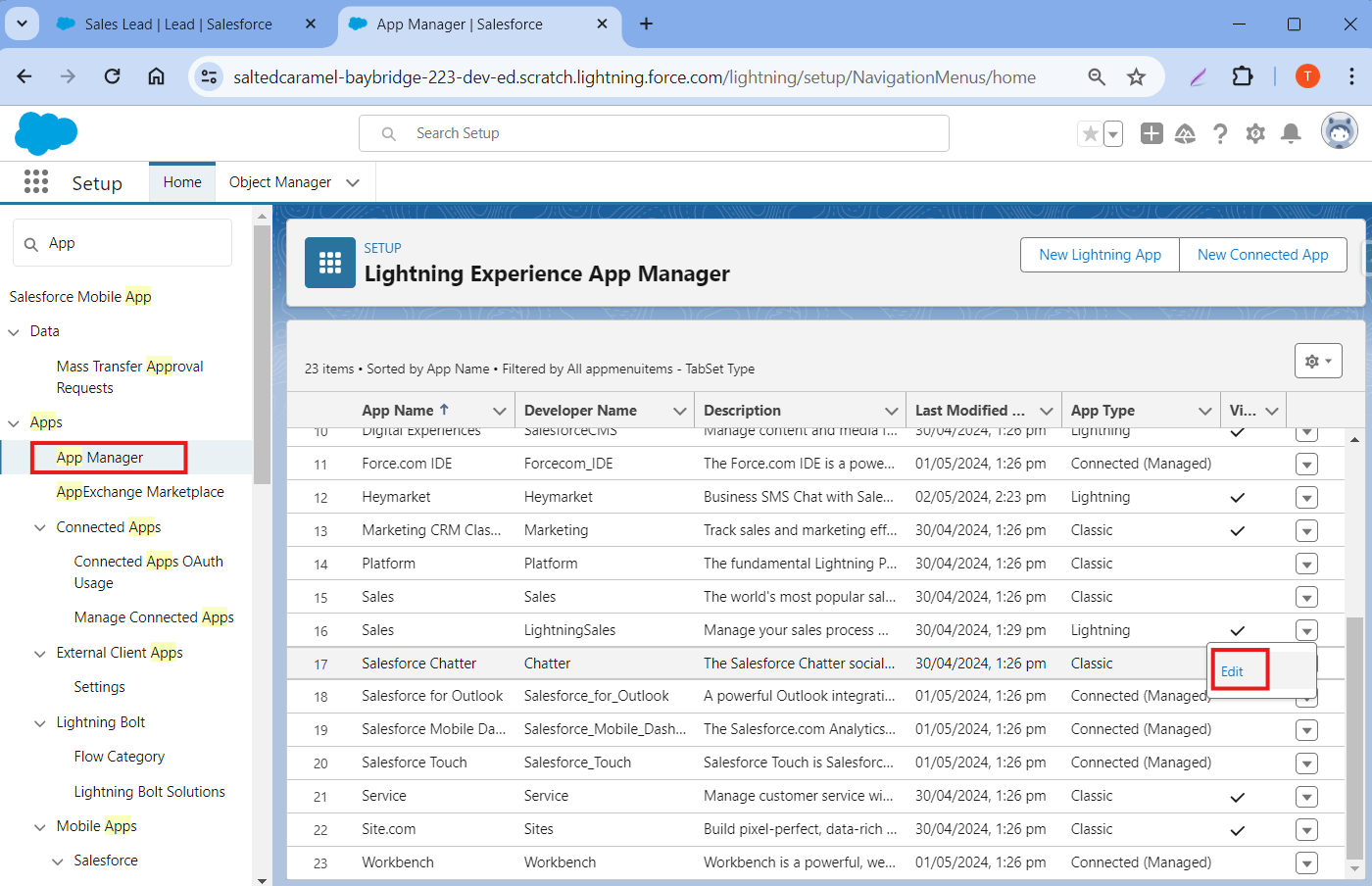The width and height of the screenshot is (1372, 886).
Task: Open row actions for Sales LightningSales
Action: (1306, 630)
